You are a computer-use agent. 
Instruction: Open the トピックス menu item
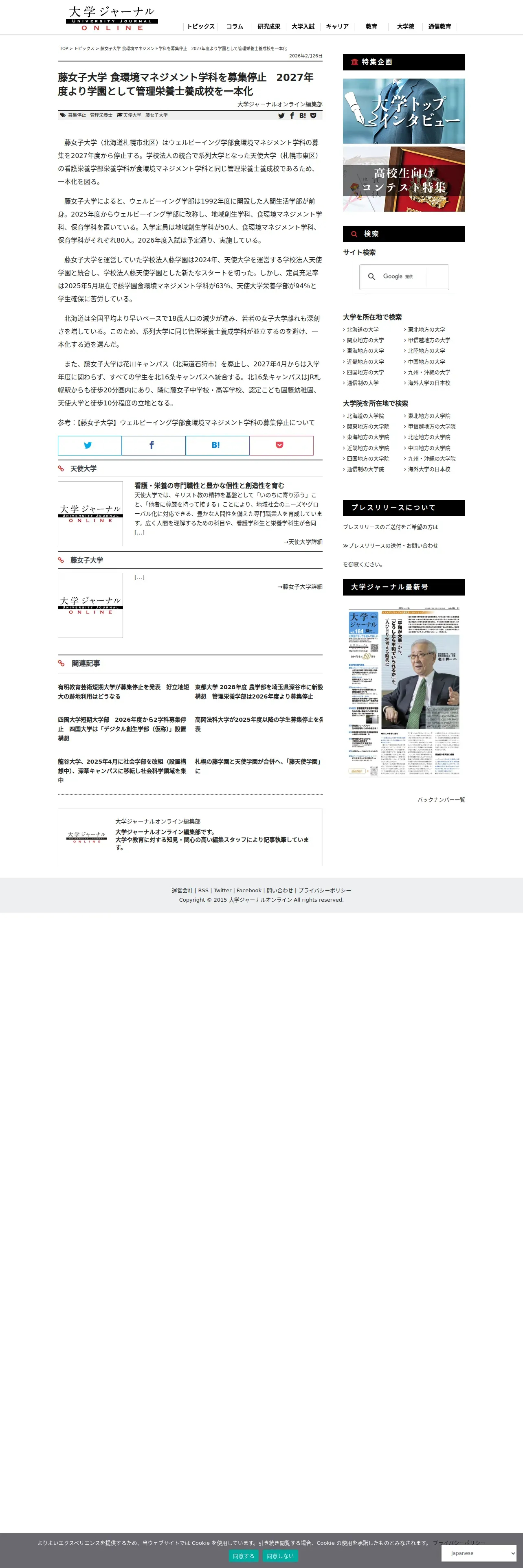(200, 26)
